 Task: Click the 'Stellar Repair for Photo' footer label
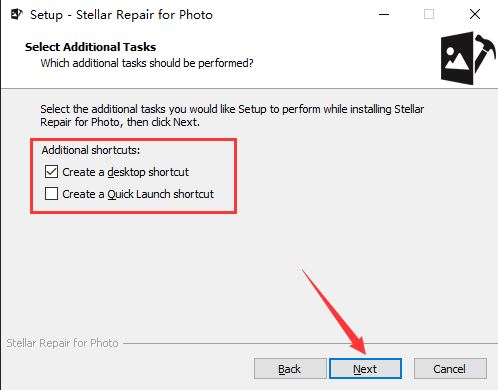pyautogui.click(x=62, y=343)
